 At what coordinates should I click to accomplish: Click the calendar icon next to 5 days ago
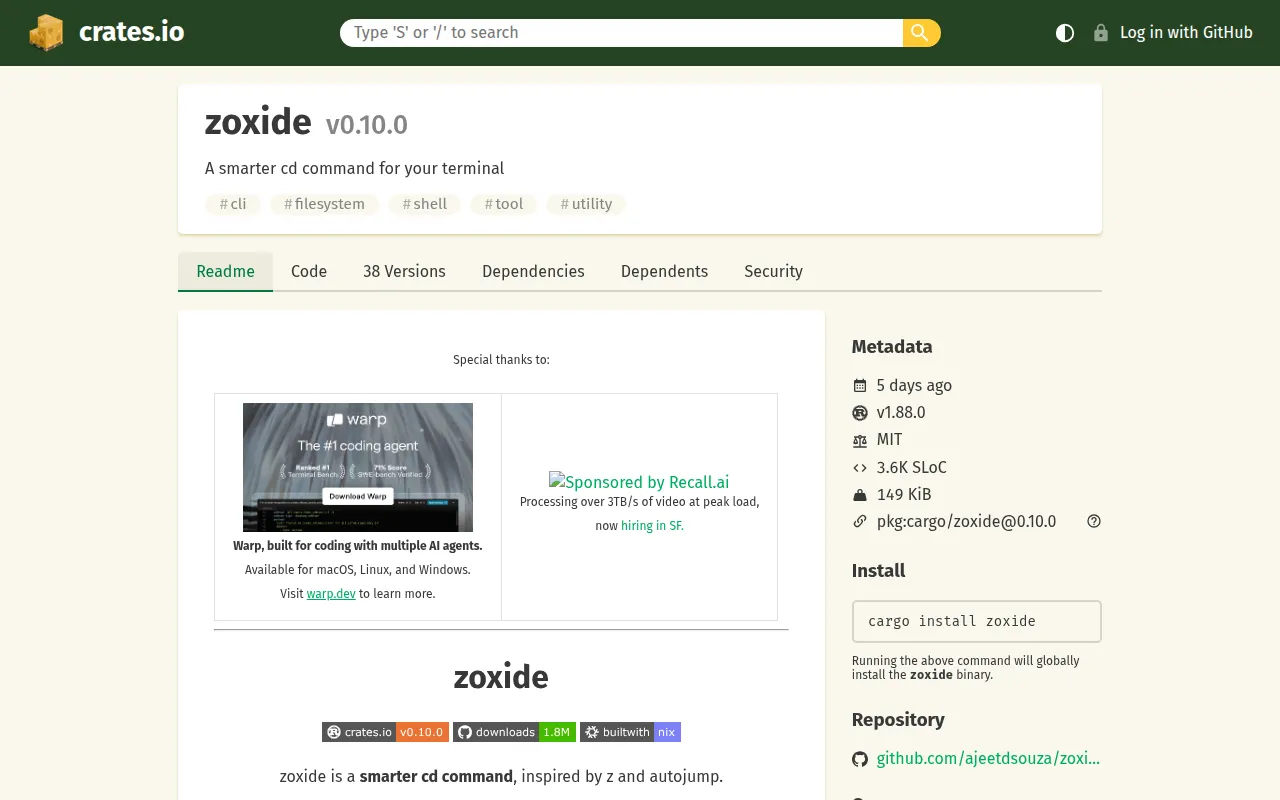point(860,386)
